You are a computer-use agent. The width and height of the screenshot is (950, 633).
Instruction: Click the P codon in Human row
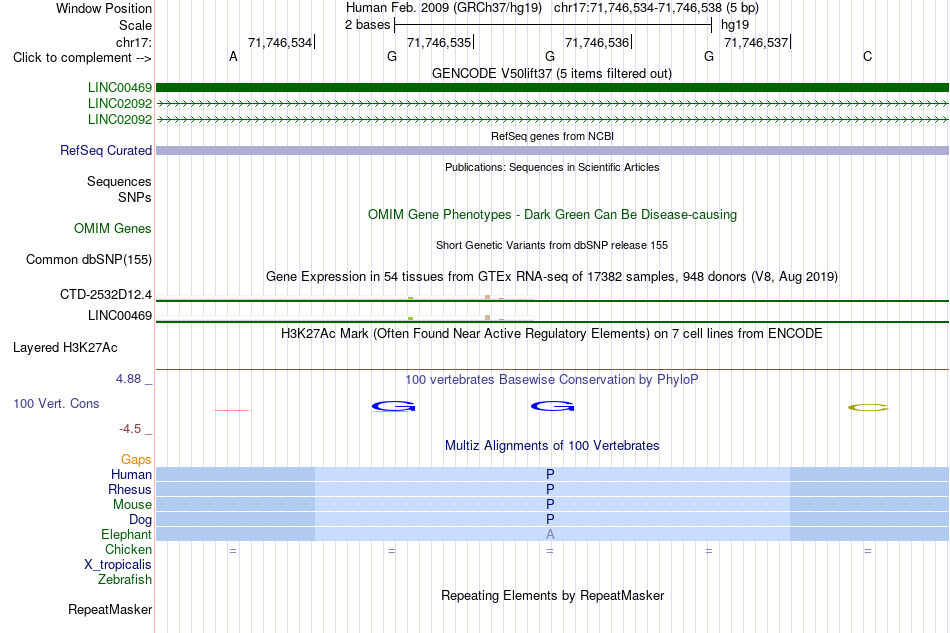550,474
